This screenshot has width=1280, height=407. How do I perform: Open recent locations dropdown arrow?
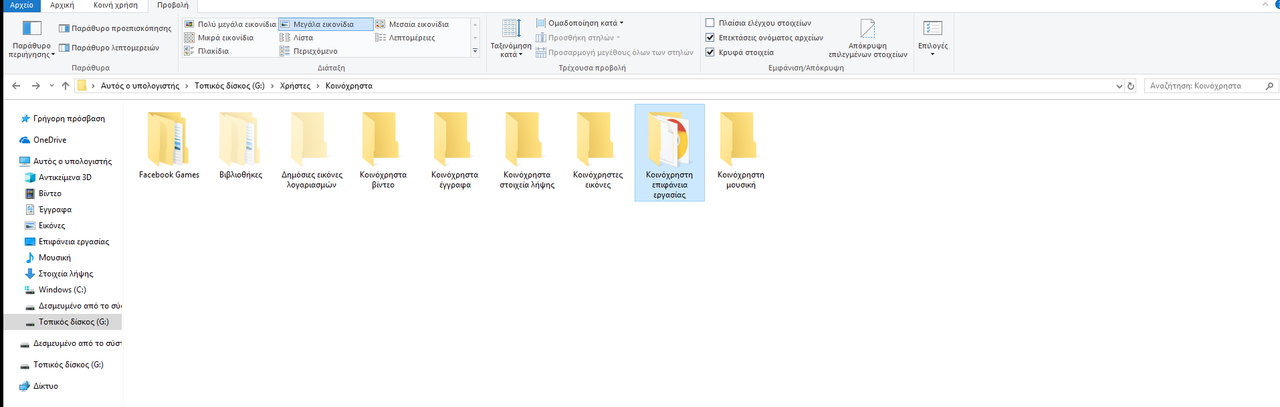point(51,86)
